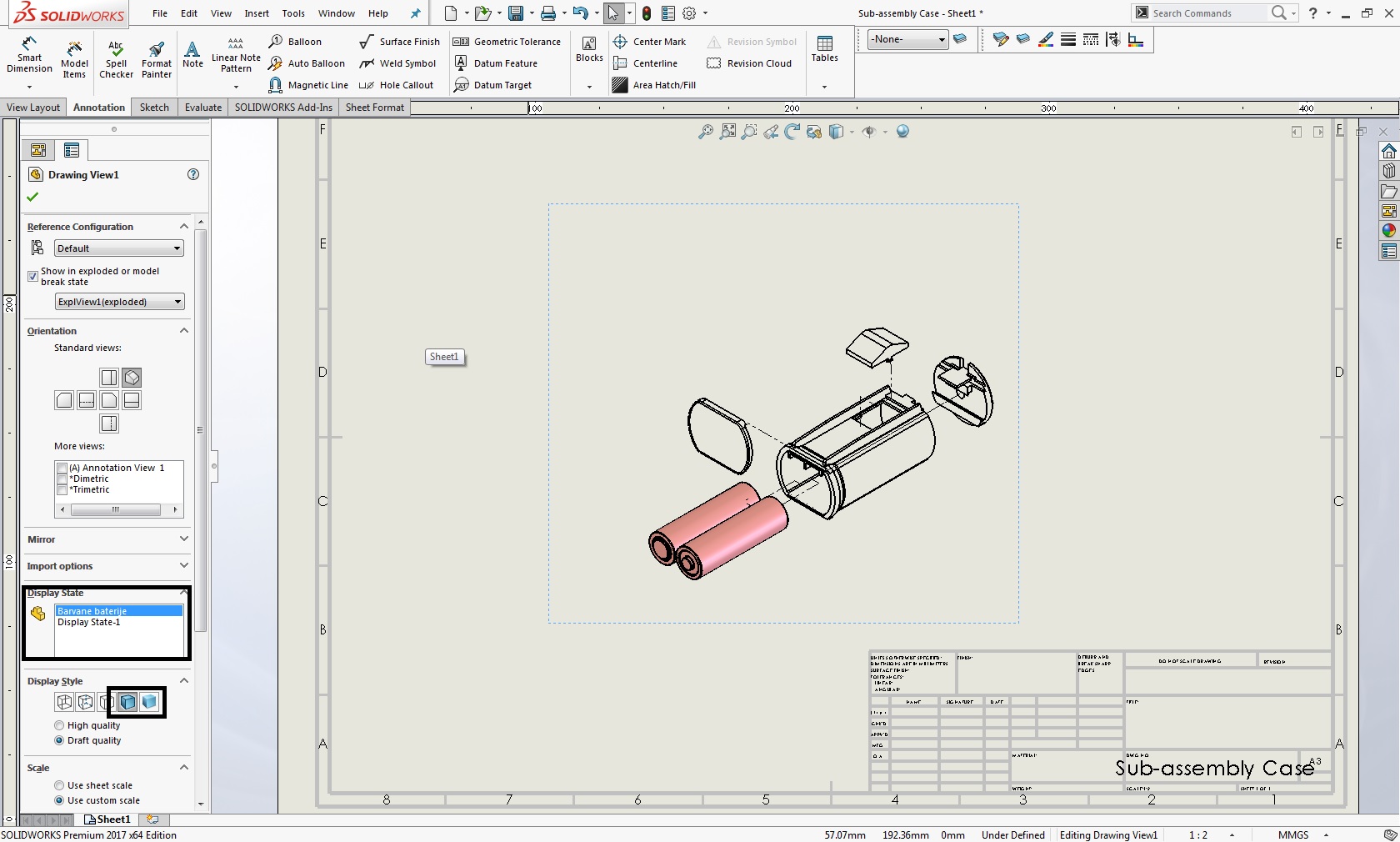Click the Balloon annotation tool
This screenshot has height=842, width=1400.
coord(296,42)
